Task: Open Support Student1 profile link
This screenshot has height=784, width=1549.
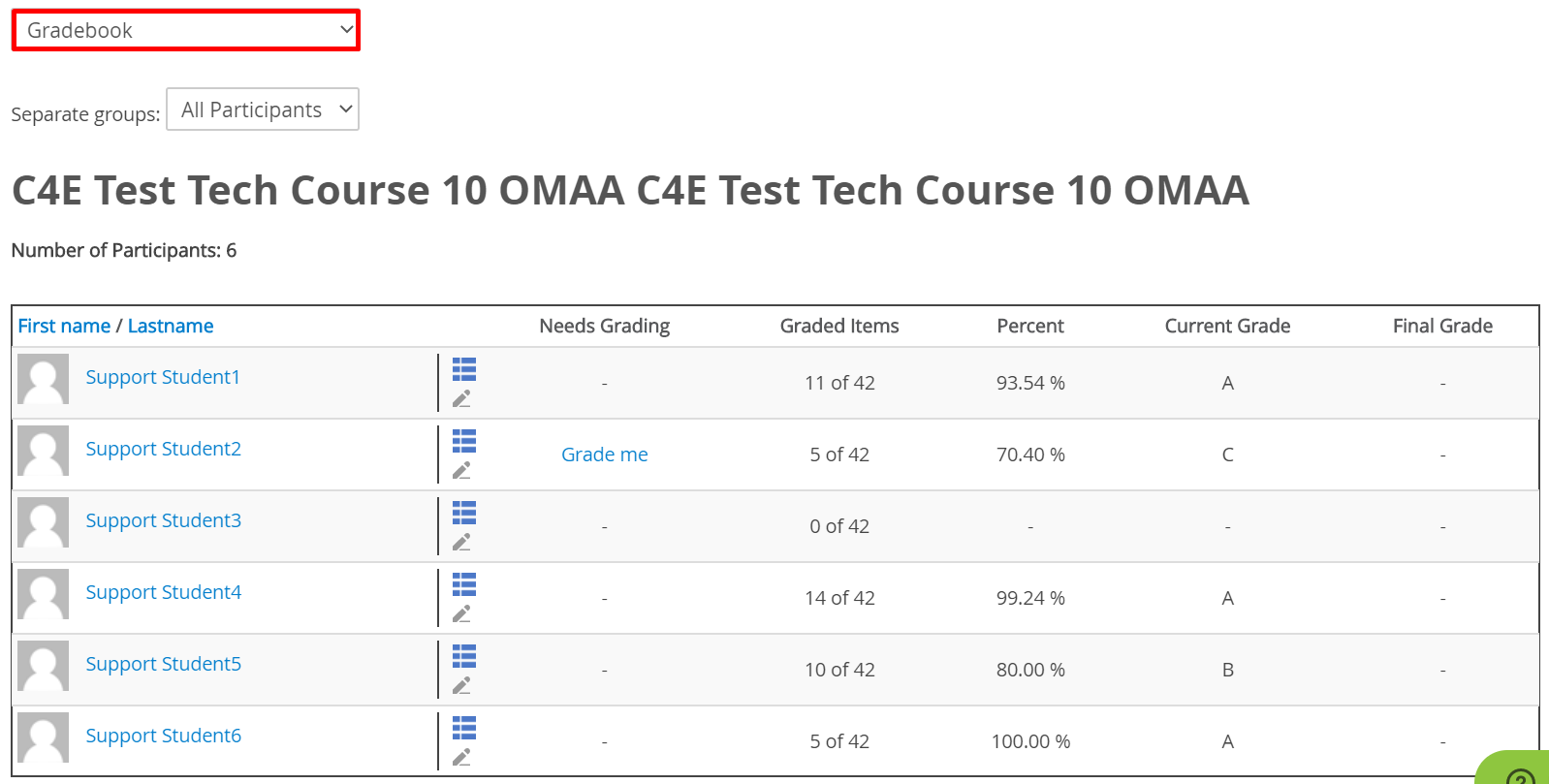Action: pyautogui.click(x=163, y=377)
